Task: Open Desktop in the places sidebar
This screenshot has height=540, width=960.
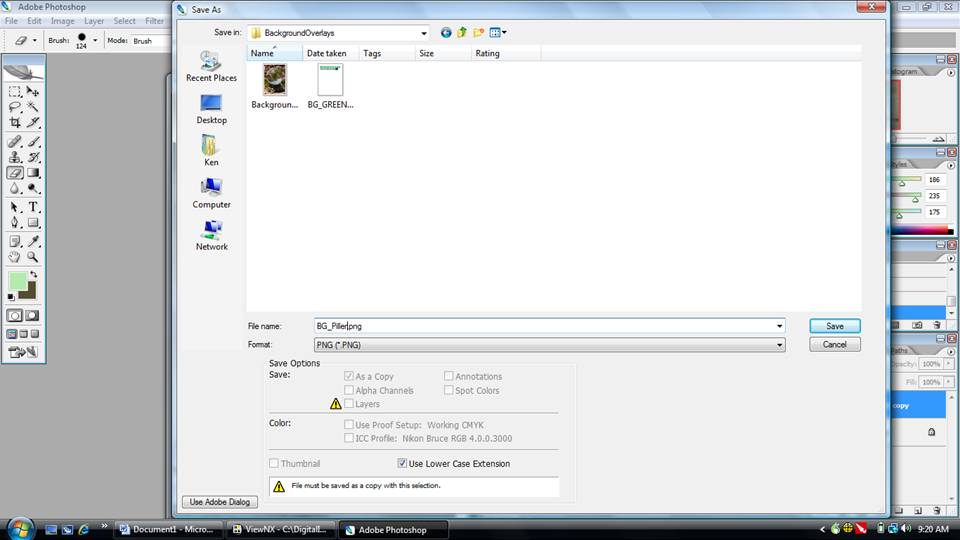Action: [x=211, y=109]
